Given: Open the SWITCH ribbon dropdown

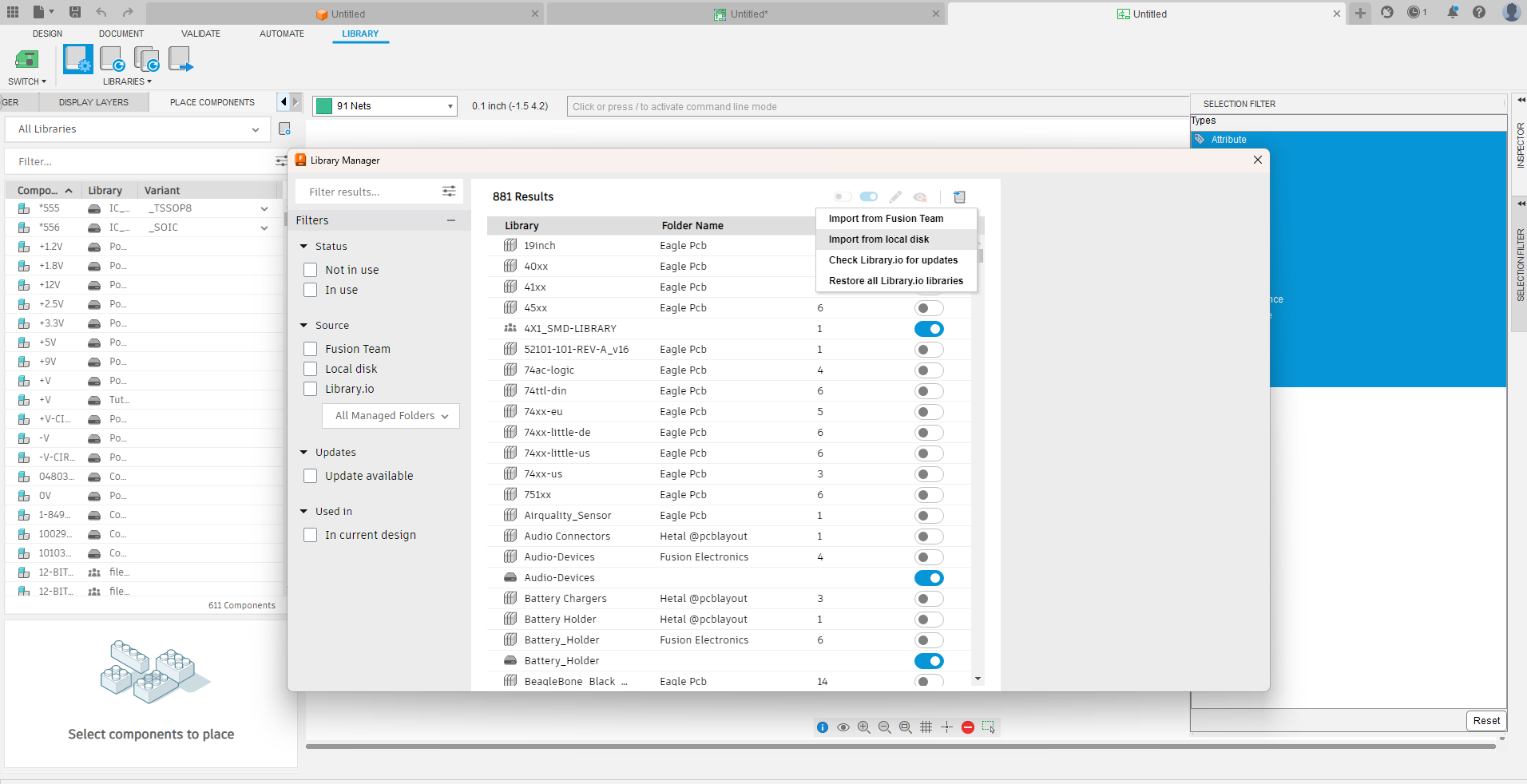Looking at the screenshot, I should point(27,81).
